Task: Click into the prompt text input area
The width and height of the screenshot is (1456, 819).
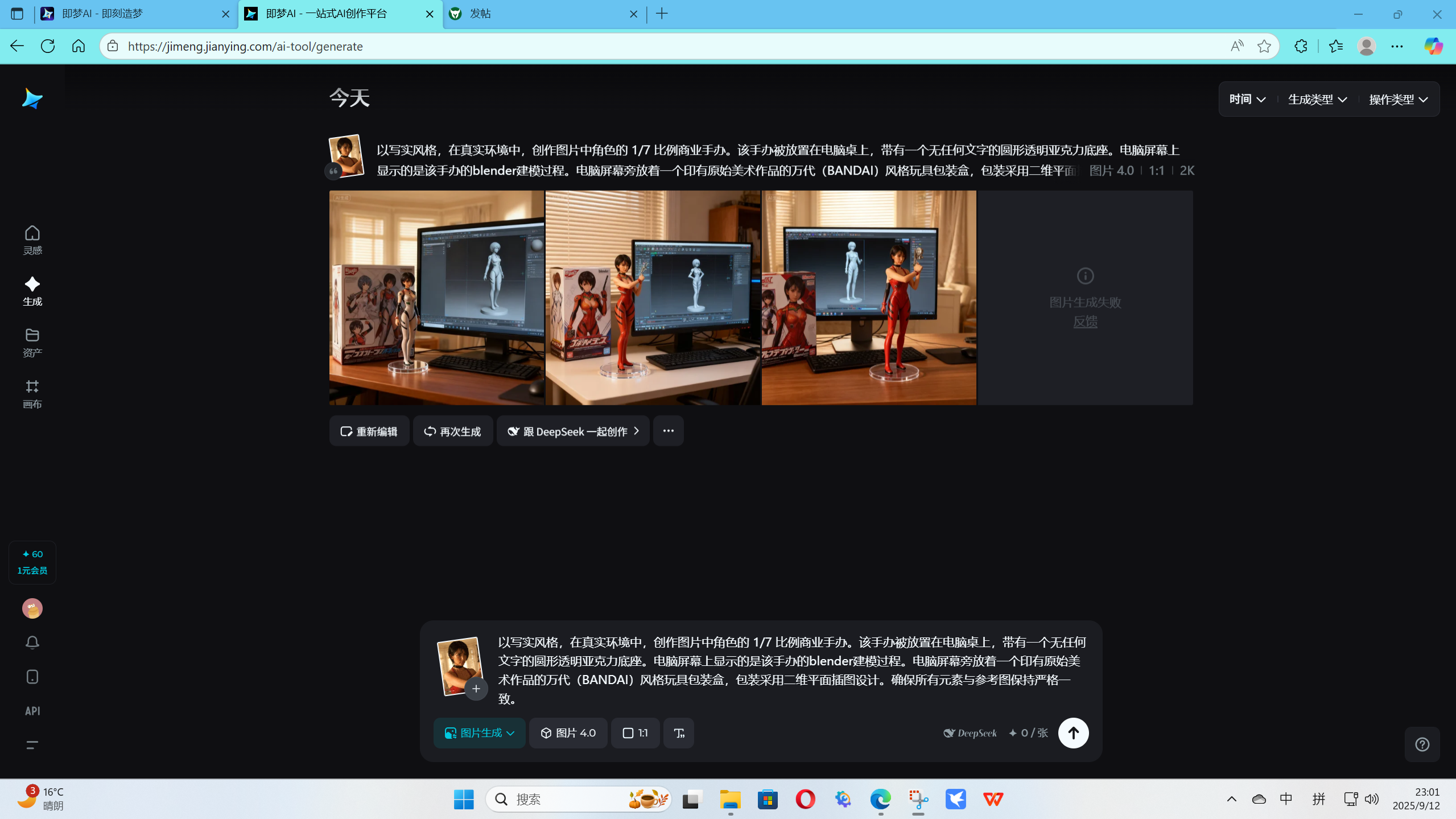Action: click(791, 670)
